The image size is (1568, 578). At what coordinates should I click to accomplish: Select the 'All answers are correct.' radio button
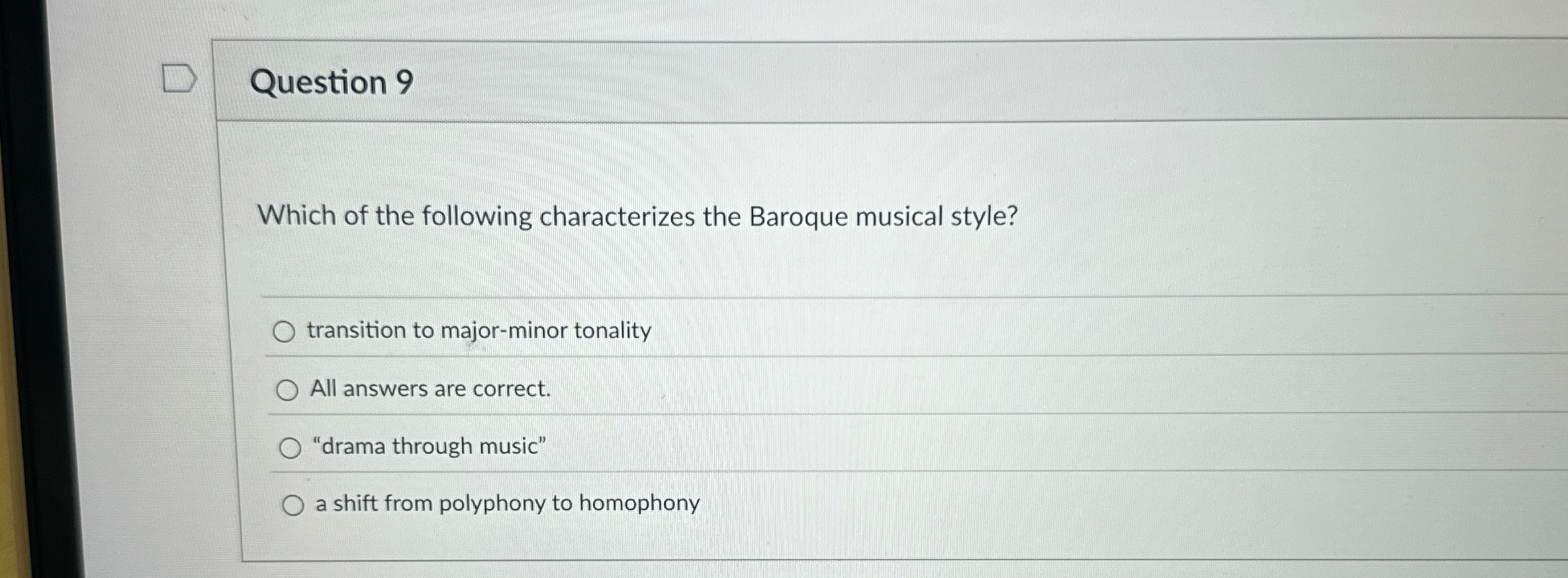coord(290,389)
